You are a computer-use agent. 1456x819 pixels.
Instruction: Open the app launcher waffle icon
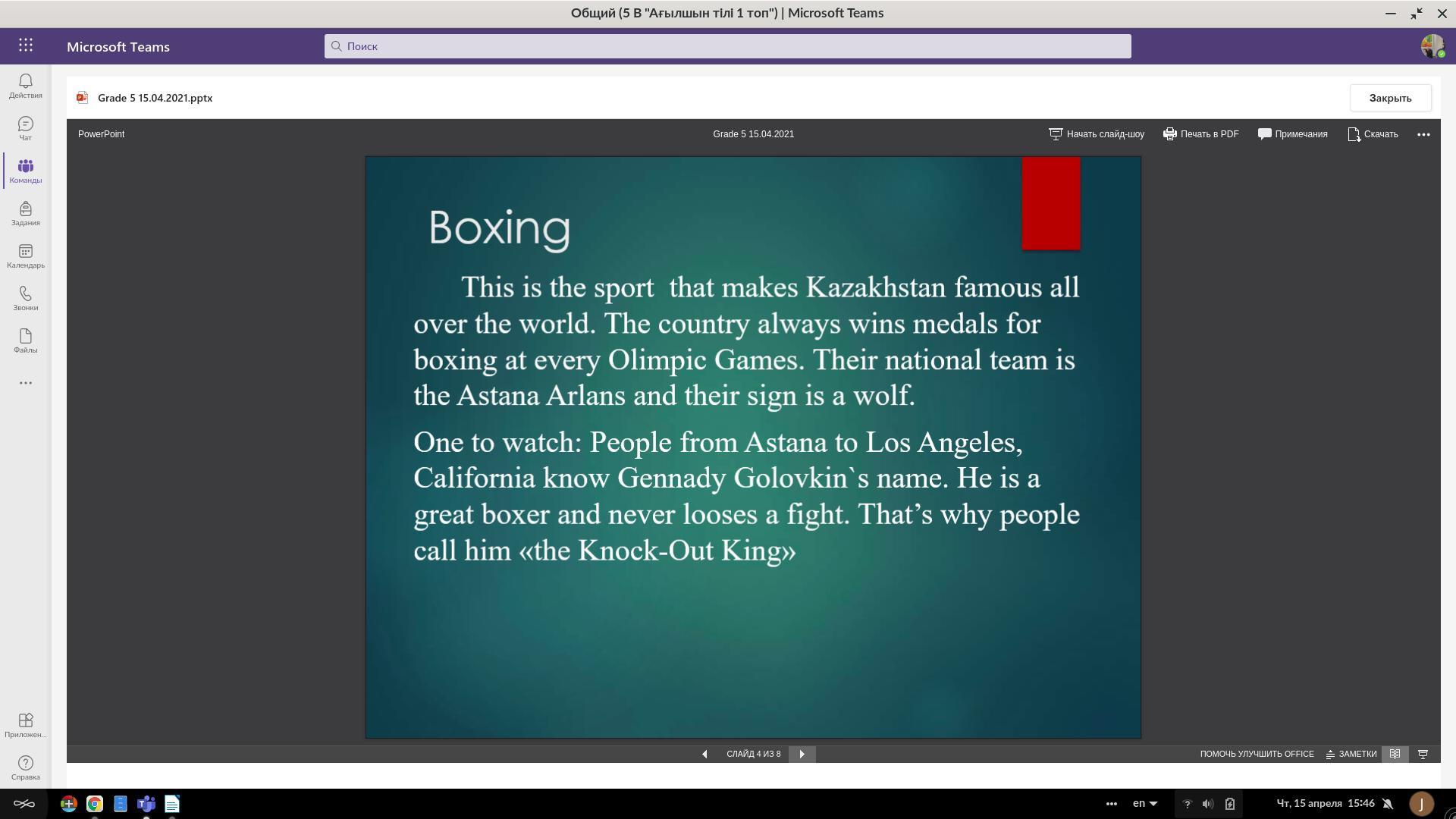point(26,45)
